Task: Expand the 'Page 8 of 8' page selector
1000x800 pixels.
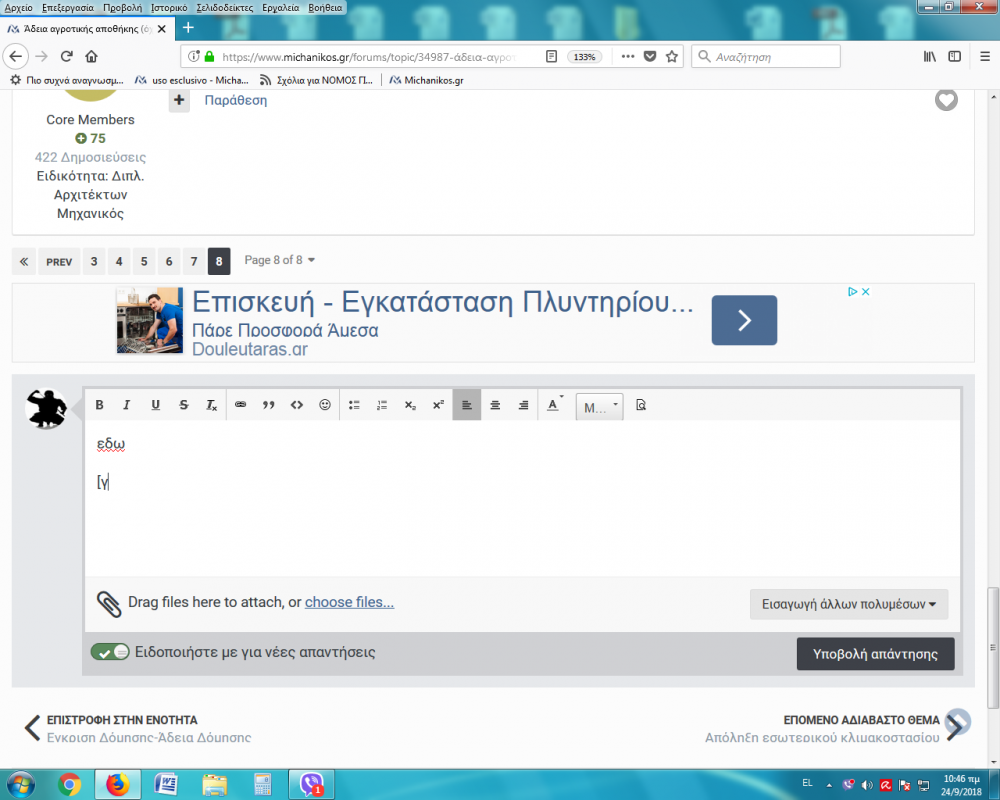Action: coord(280,261)
